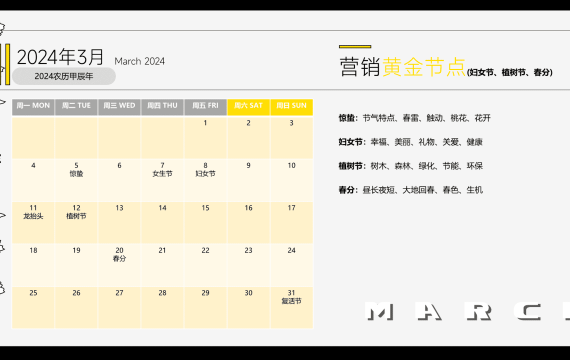Click calendar date 1
570x360 pixels.
coord(205,123)
